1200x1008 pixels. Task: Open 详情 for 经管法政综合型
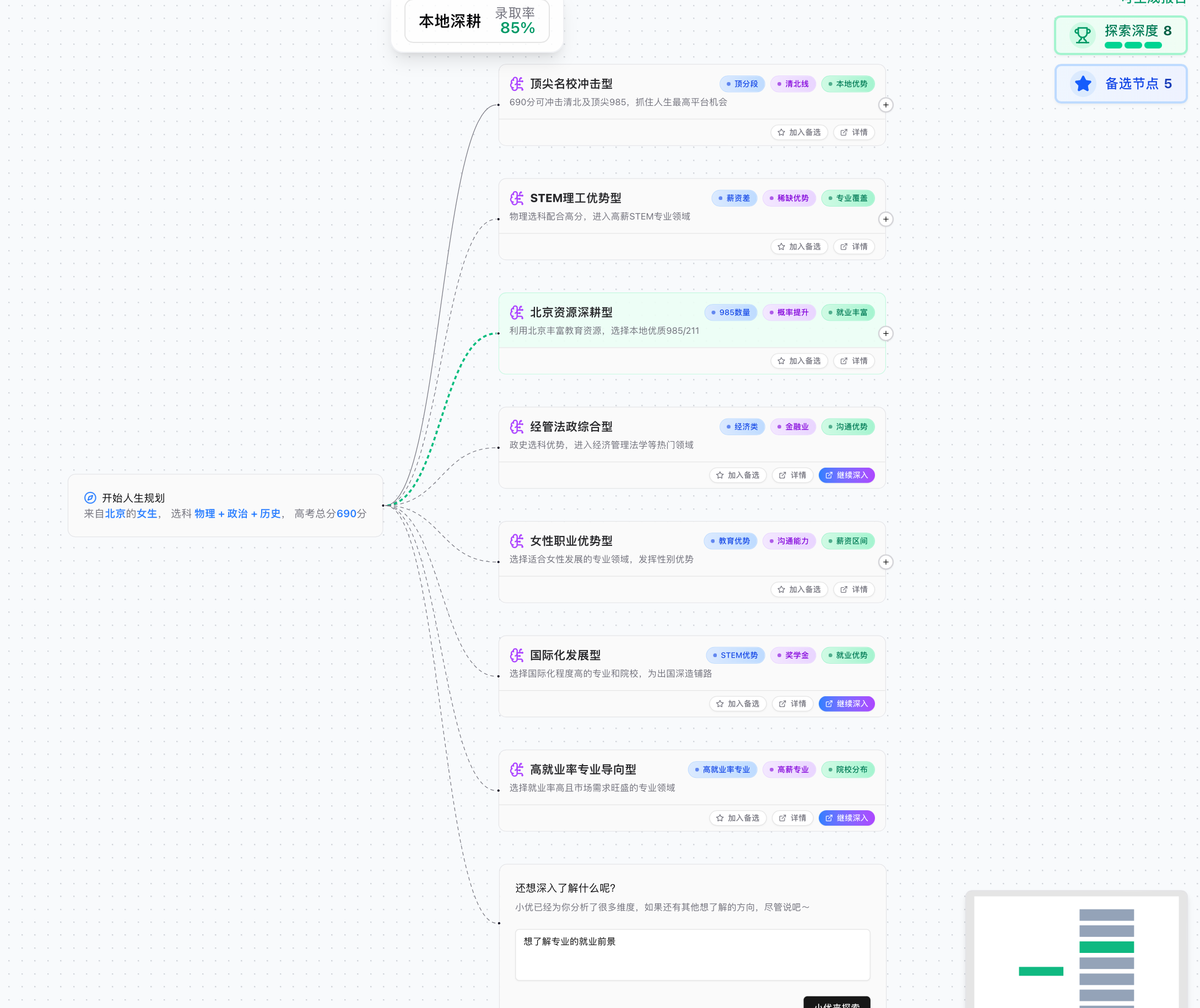(x=793, y=475)
